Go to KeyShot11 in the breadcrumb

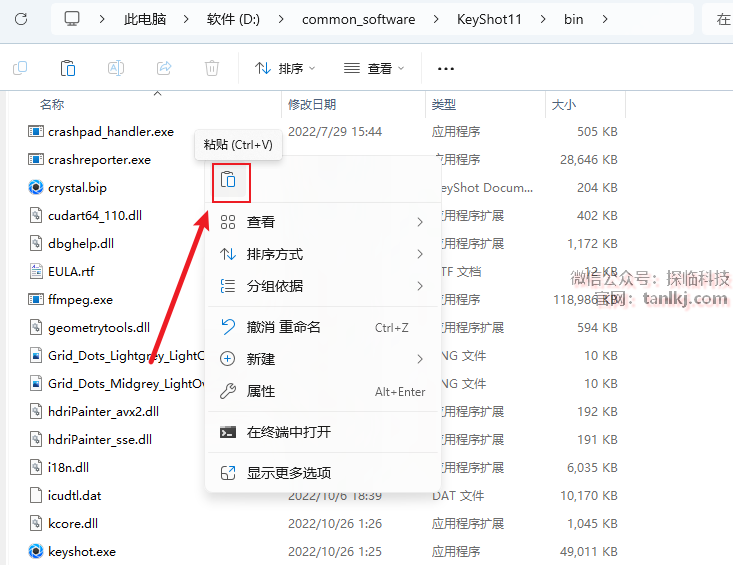(489, 19)
